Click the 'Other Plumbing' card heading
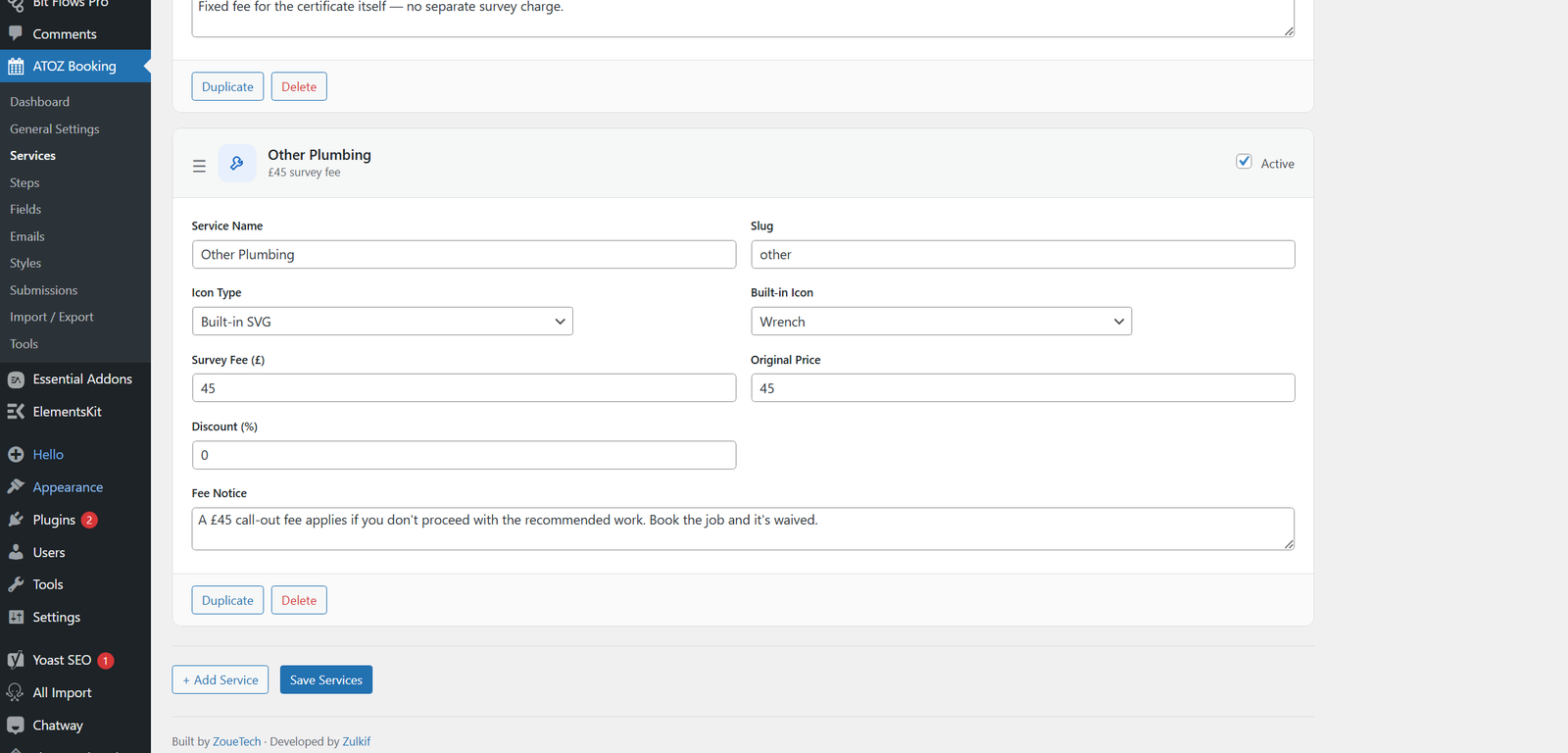Screen dimensions: 1568x753 click(319, 155)
